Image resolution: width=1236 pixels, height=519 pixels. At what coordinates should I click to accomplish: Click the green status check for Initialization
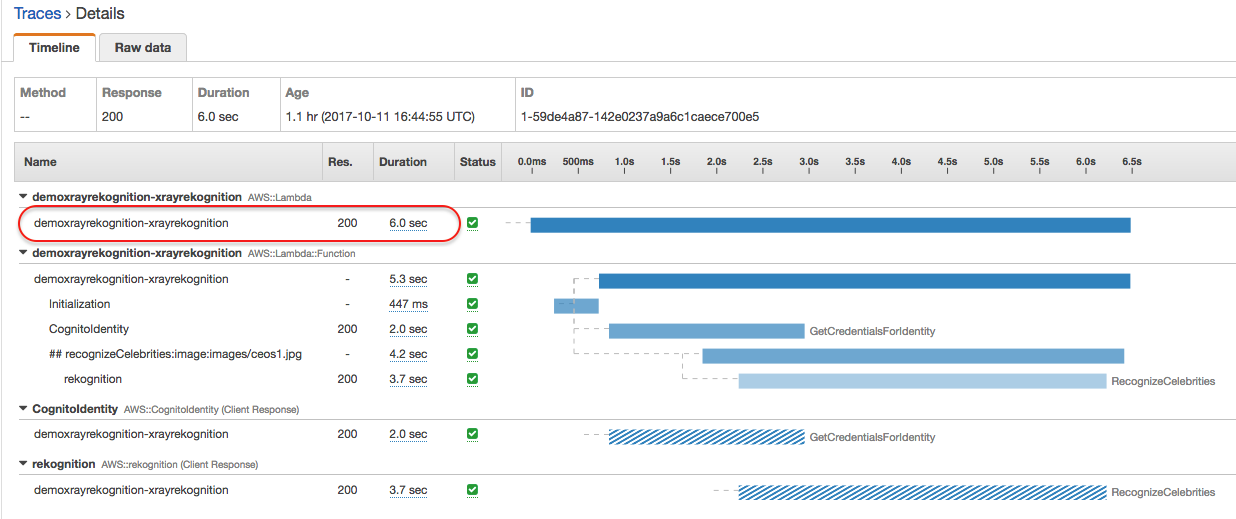472,304
